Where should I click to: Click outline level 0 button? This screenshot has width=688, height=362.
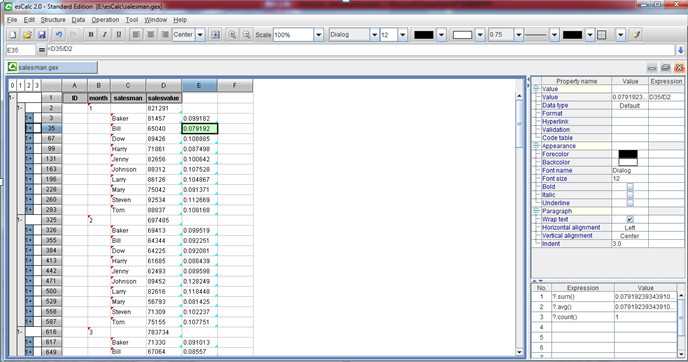[x=12, y=85]
